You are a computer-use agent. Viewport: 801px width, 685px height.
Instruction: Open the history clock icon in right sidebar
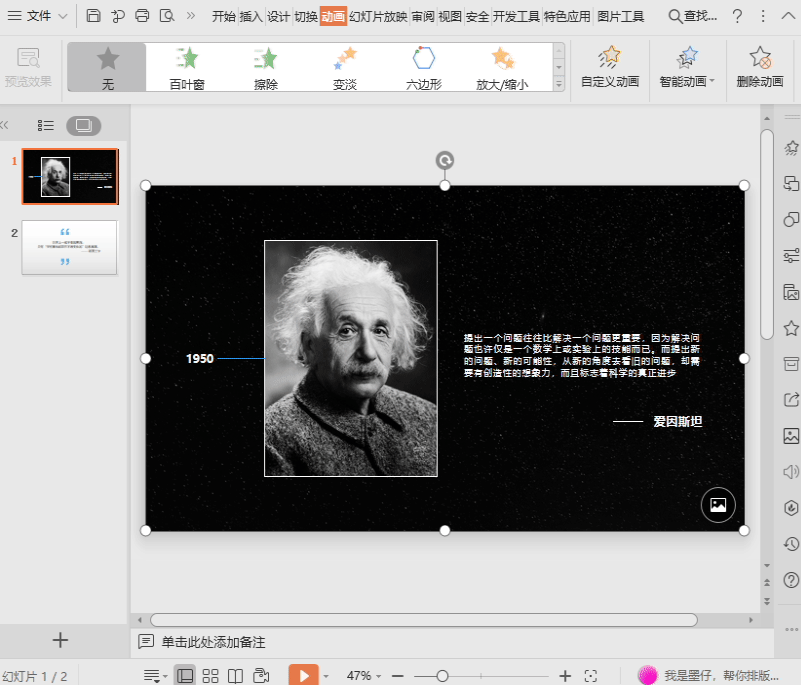pos(791,544)
